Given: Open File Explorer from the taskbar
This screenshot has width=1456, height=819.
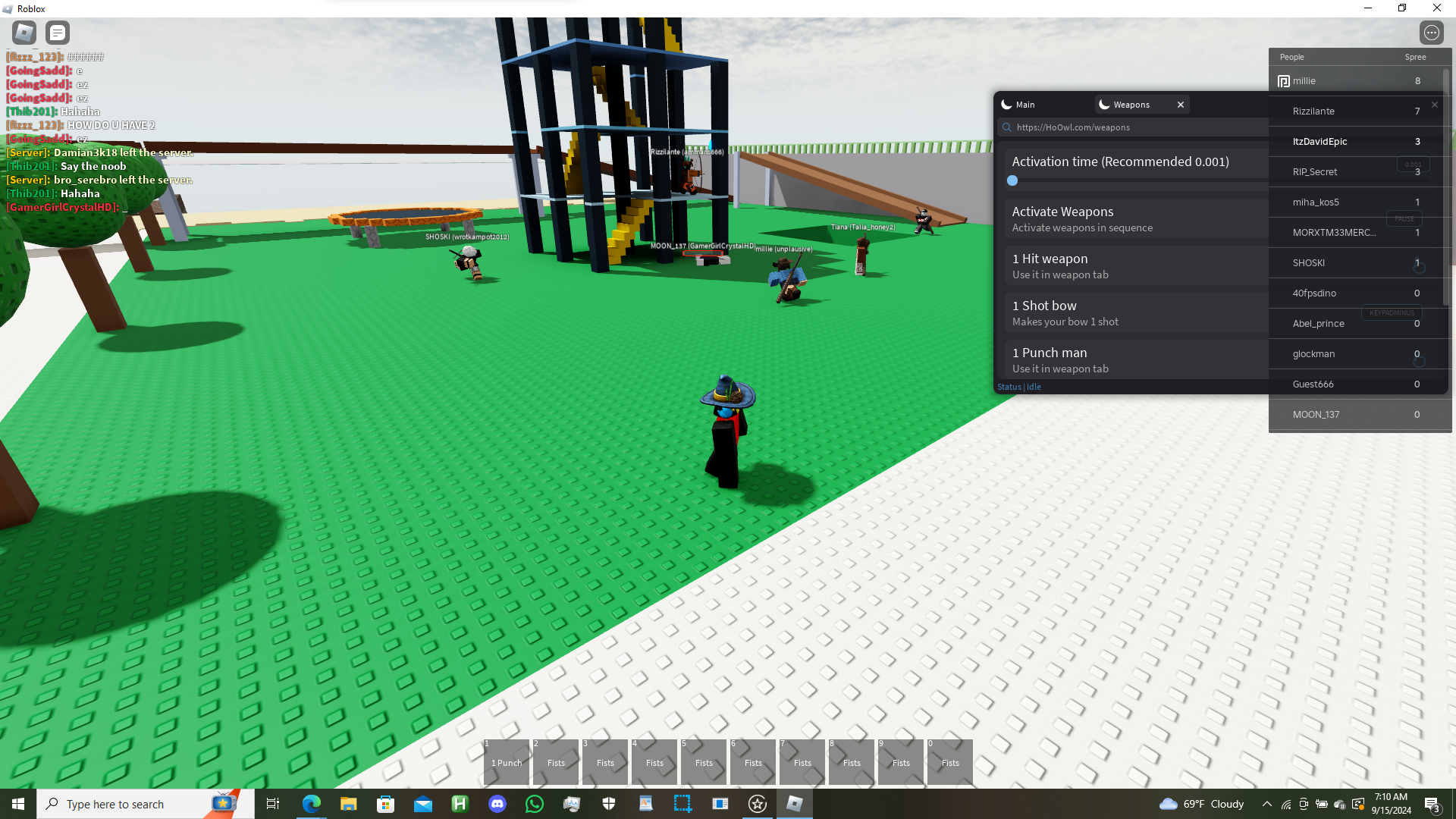Looking at the screenshot, I should tap(348, 804).
